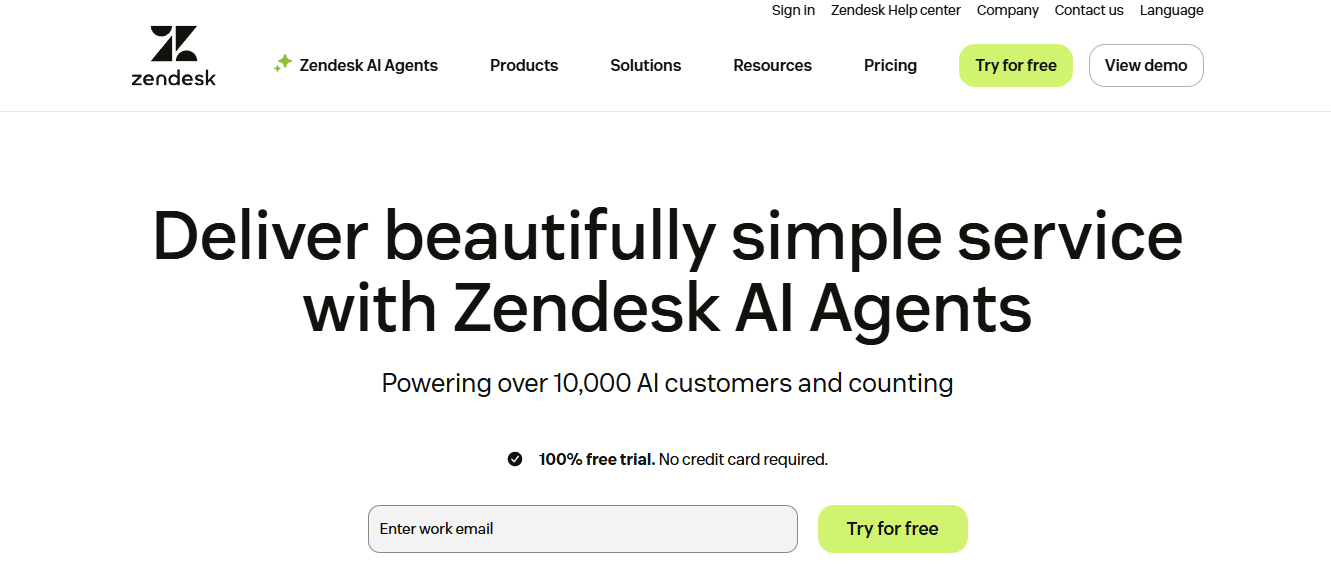Screen dimensions: 1331x582
Task: Click the Try for free header button
Action: click(1015, 65)
